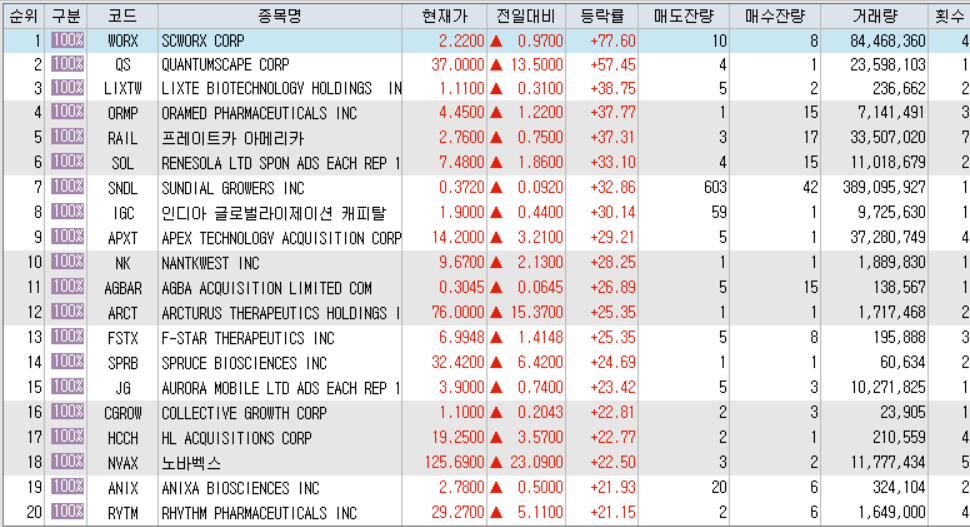Image resolution: width=970 pixels, height=527 pixels.
Task: Click the volume value 389,095,927
Action: [x=884, y=187]
